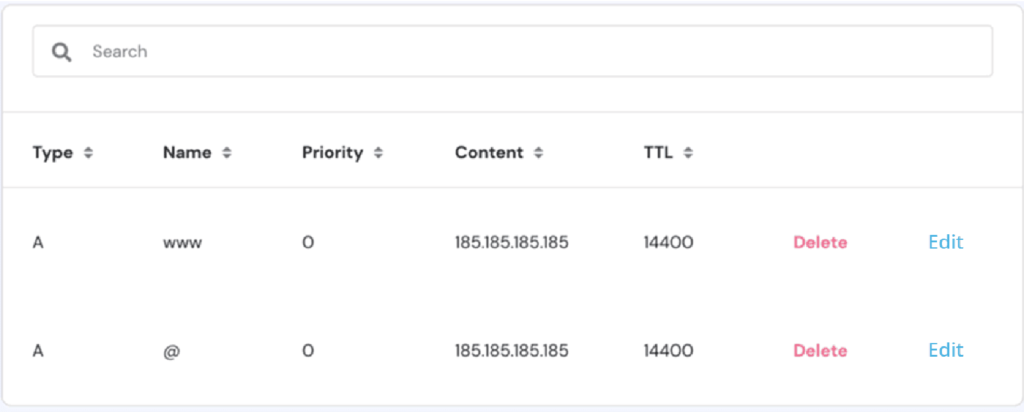Viewport: 1024px width, 412px height.
Task: Click the Priority column header label
Action: pyautogui.click(x=332, y=153)
